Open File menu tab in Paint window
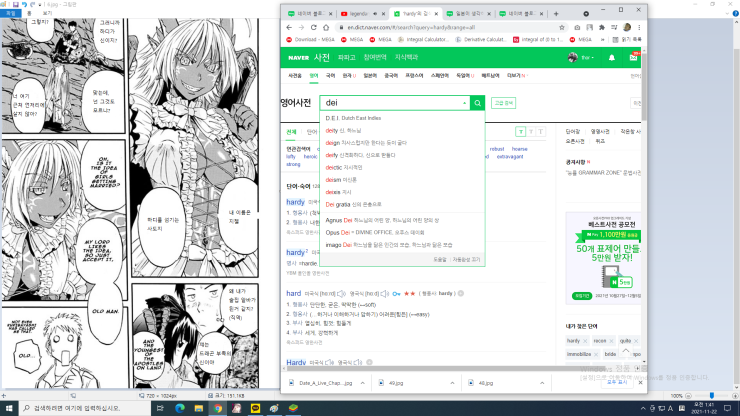Image resolution: width=740 pixels, height=416 pixels. [10, 13]
